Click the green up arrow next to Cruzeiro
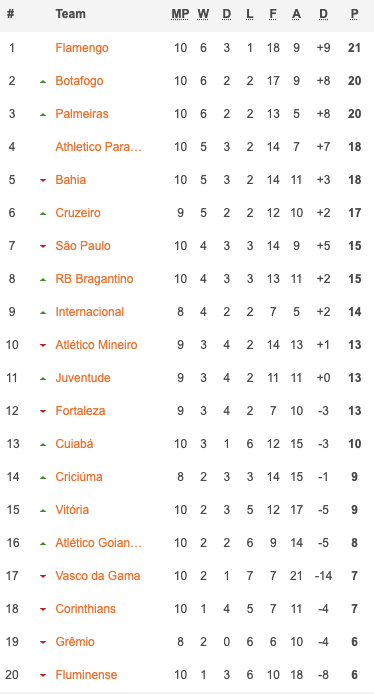 coord(43,213)
